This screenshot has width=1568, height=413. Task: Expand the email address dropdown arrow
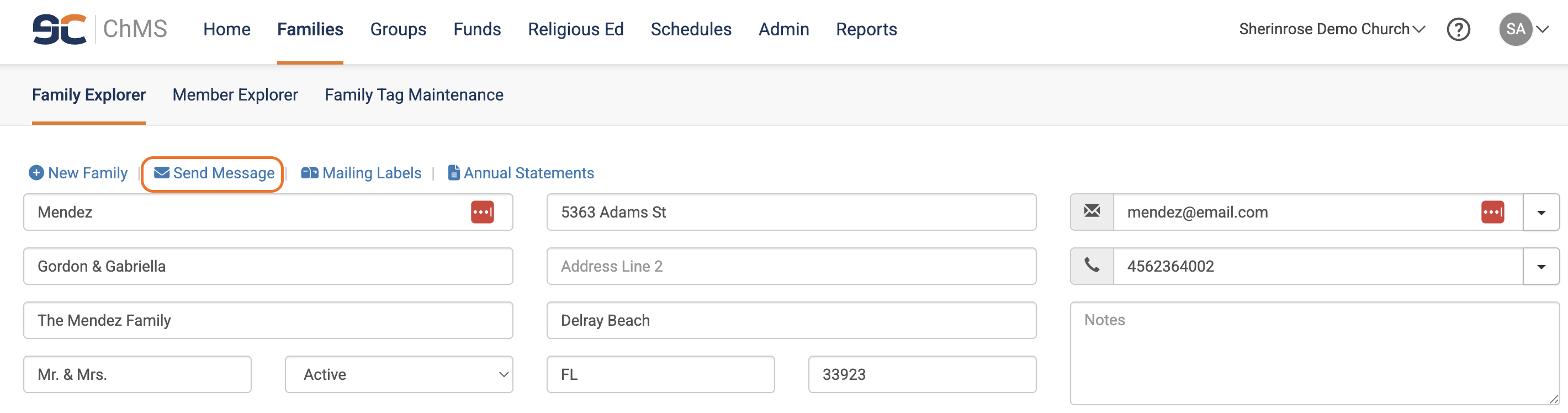(x=1540, y=212)
